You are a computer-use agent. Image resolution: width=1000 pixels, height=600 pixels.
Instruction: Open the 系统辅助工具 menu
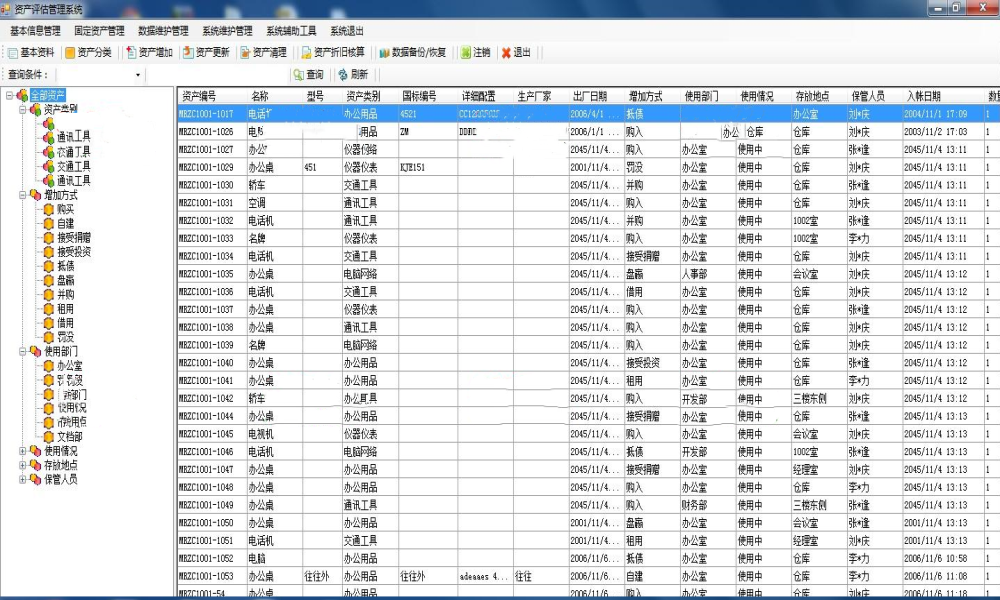click(291, 31)
